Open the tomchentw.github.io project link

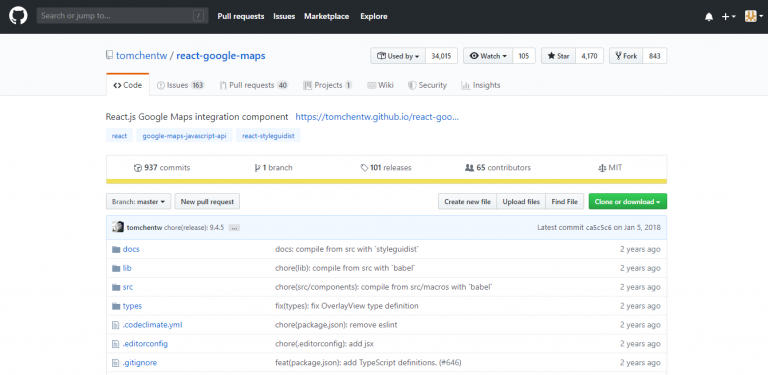pyautogui.click(x=377, y=117)
